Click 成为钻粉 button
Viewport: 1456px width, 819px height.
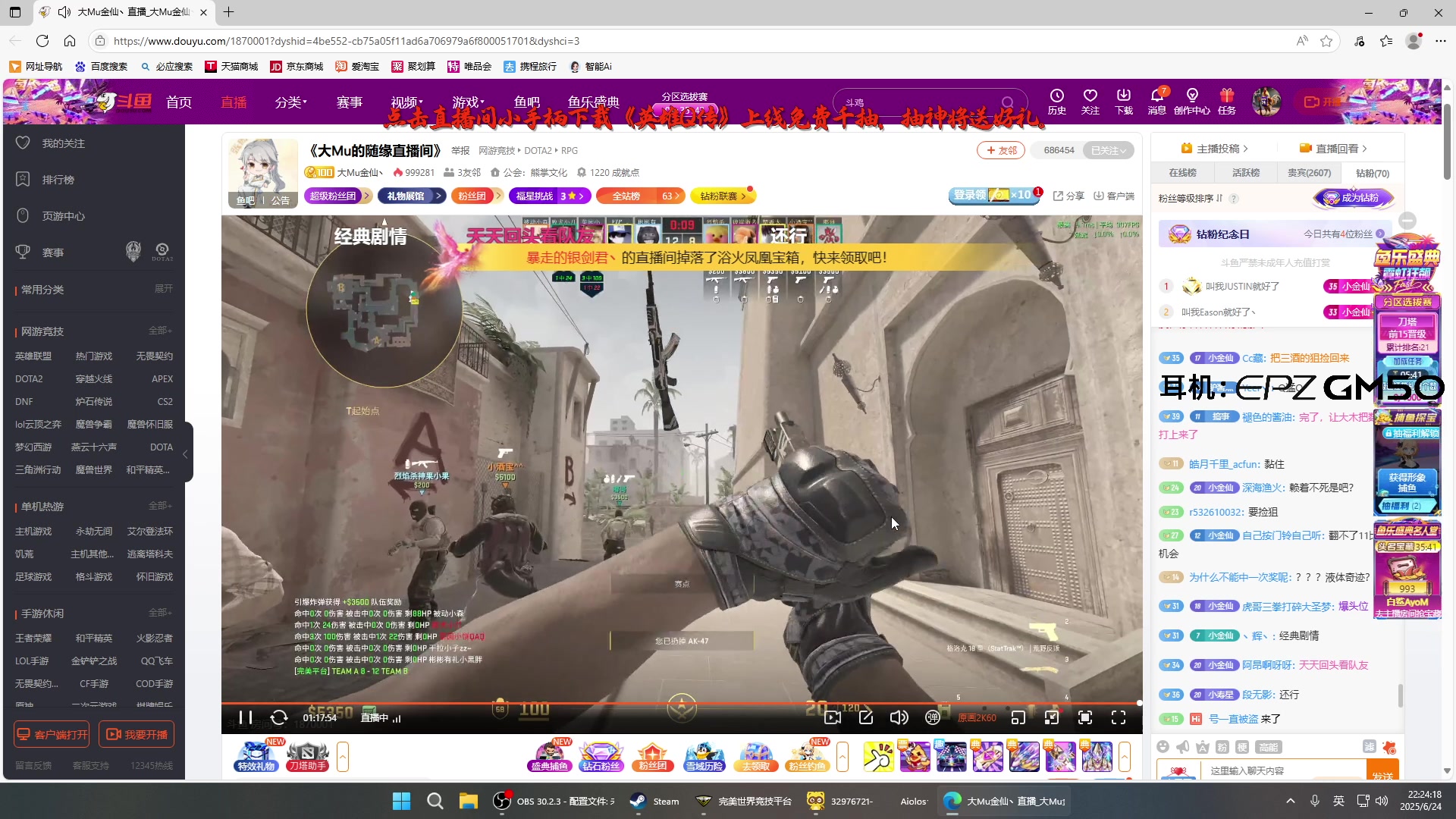coord(1354,198)
